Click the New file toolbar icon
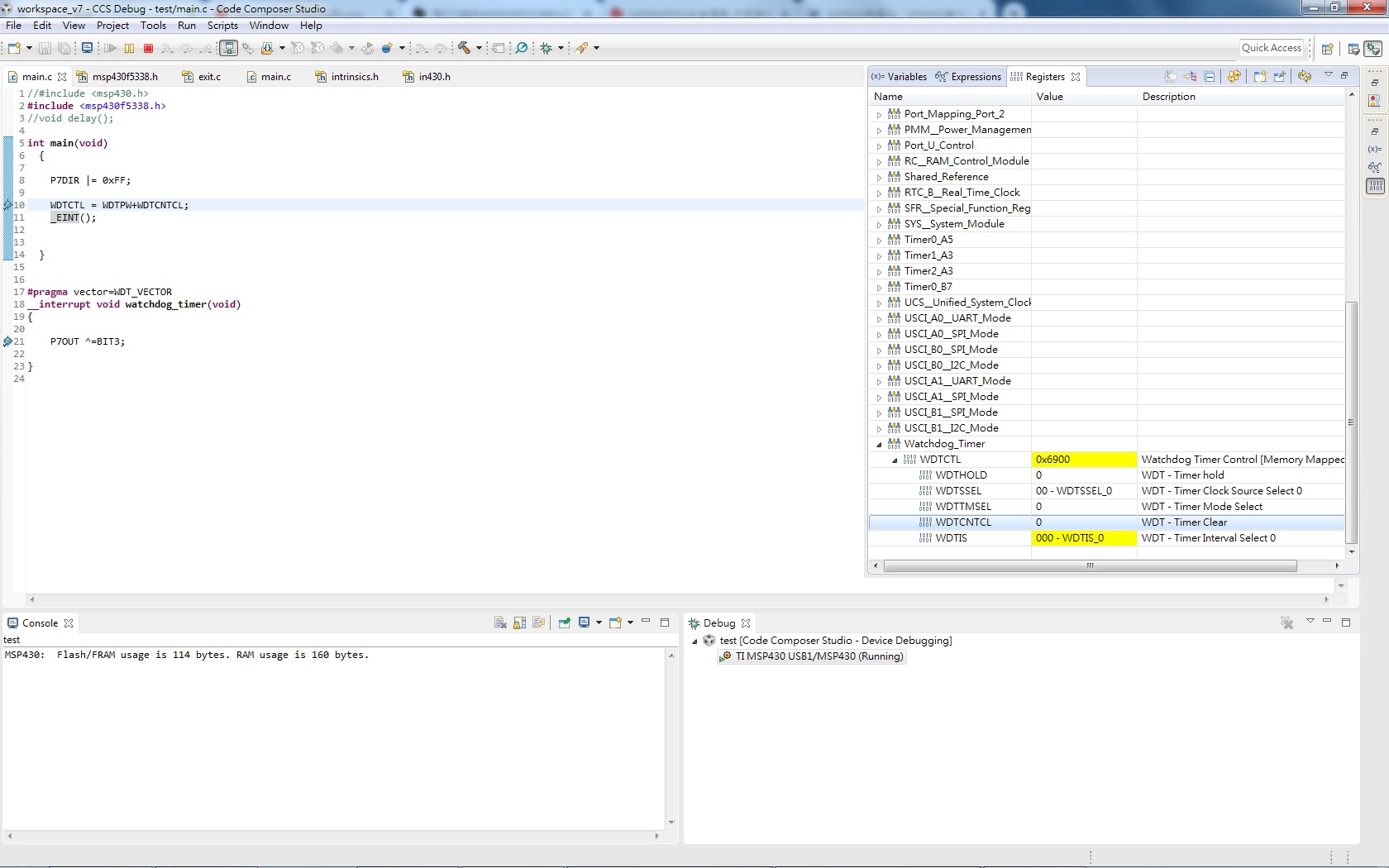This screenshot has width=1389, height=868. click(14, 49)
